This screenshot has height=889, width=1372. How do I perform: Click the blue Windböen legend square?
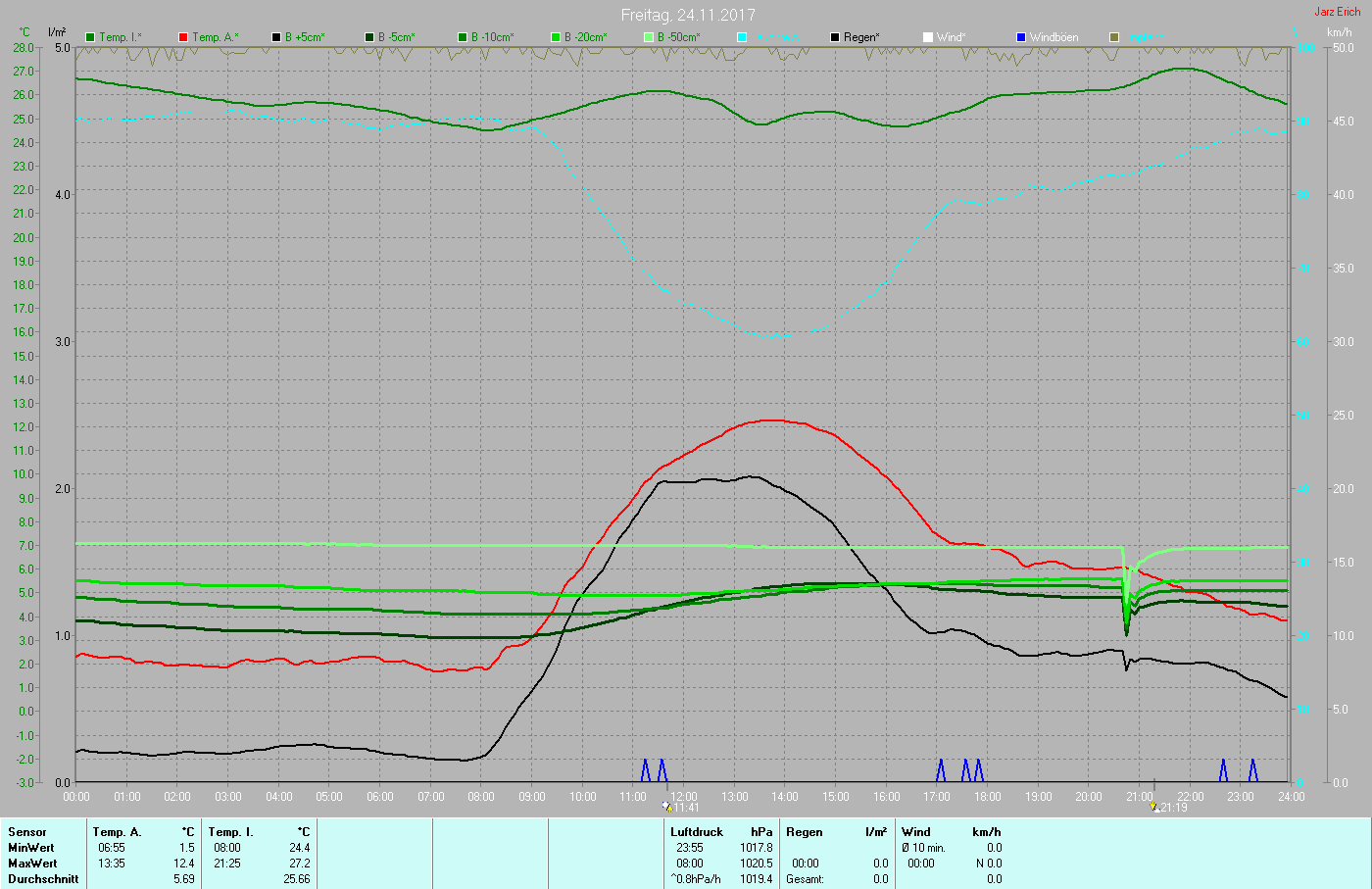[x=1021, y=37]
